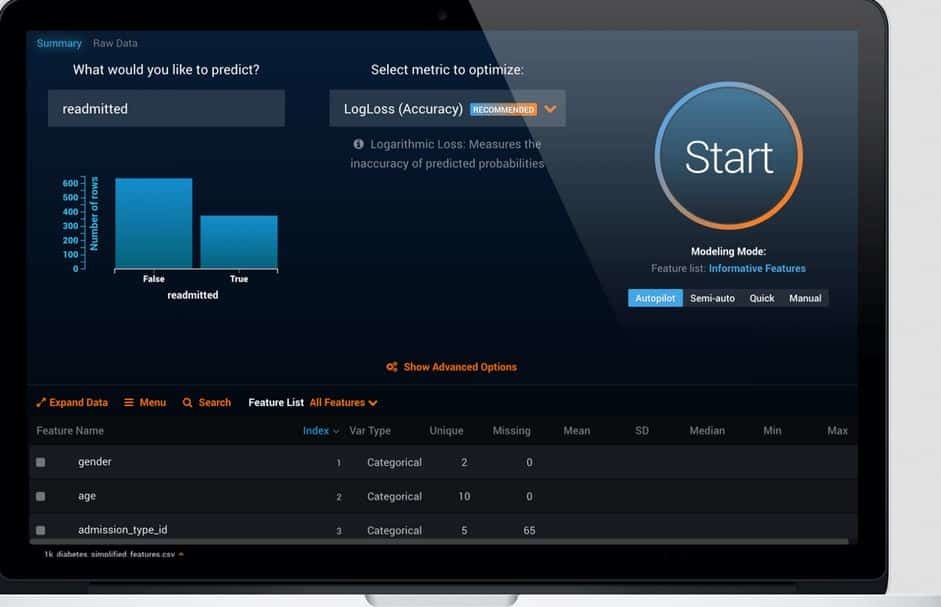The width and height of the screenshot is (941, 607).
Task: Open the hamburger Menu icon
Action: point(129,403)
